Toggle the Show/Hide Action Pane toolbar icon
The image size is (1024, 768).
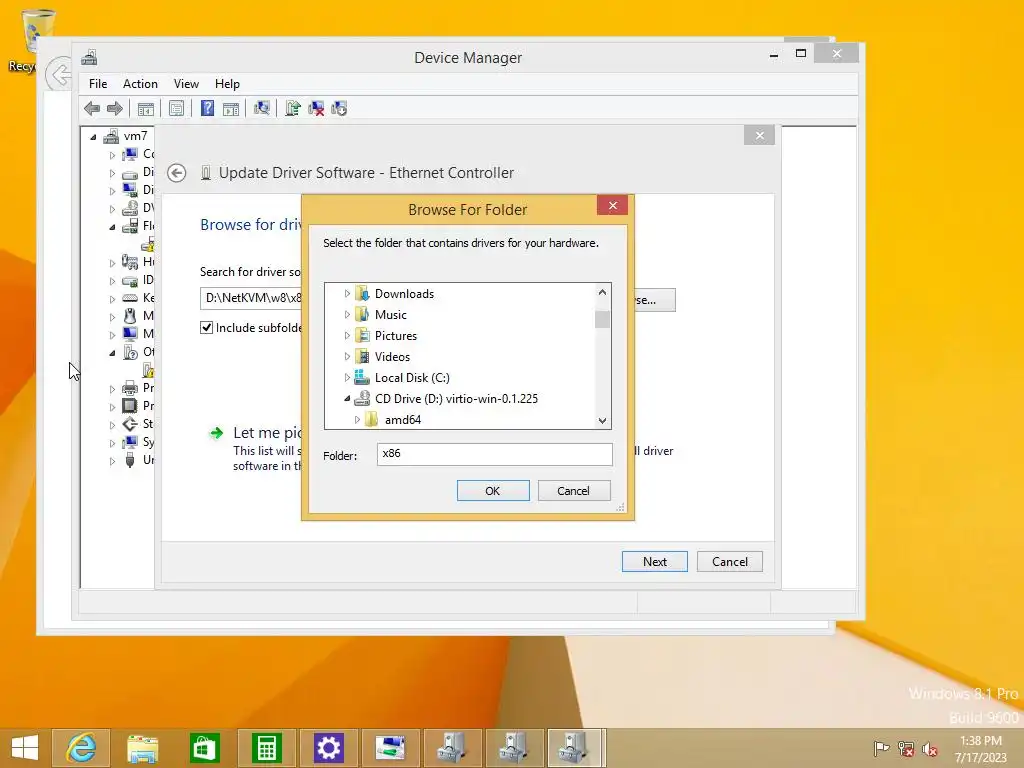[231, 108]
